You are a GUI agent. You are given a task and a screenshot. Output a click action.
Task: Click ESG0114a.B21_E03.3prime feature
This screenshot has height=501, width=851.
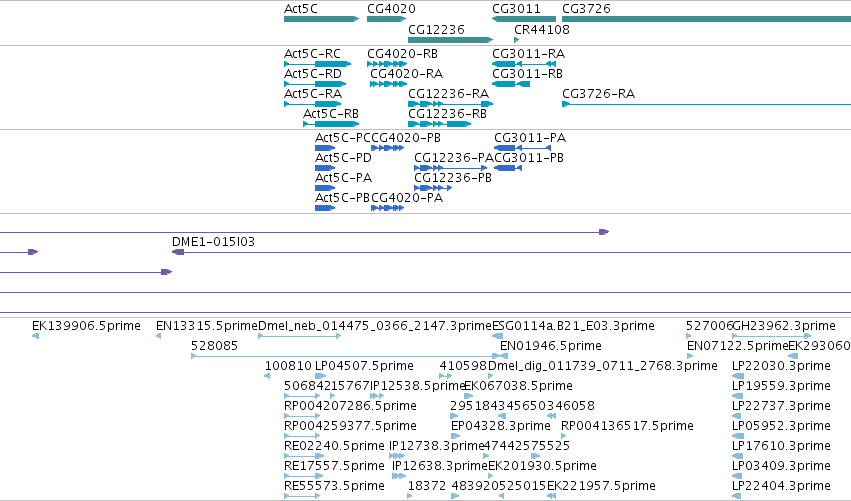(497, 337)
